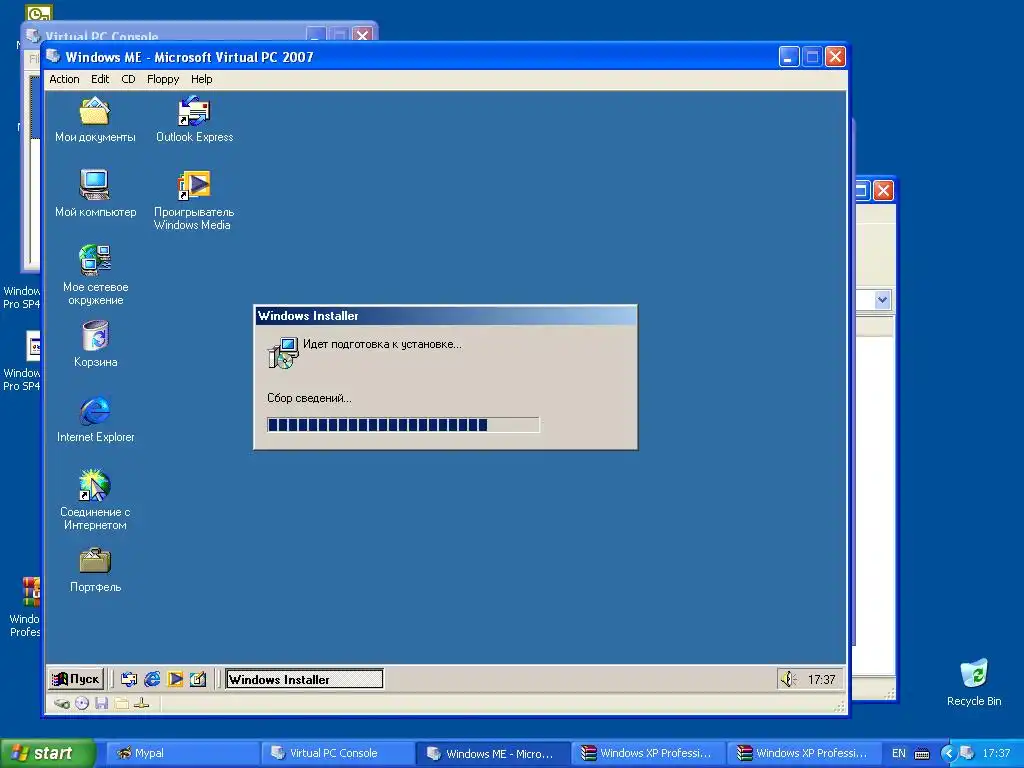Open the host Recycle Bin icon

(x=974, y=682)
